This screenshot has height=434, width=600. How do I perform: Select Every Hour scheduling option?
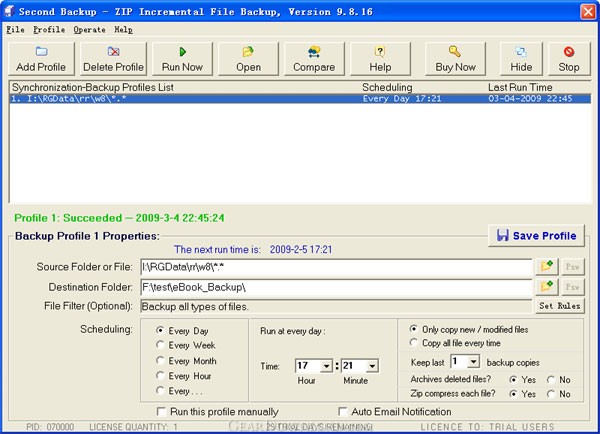click(184, 376)
